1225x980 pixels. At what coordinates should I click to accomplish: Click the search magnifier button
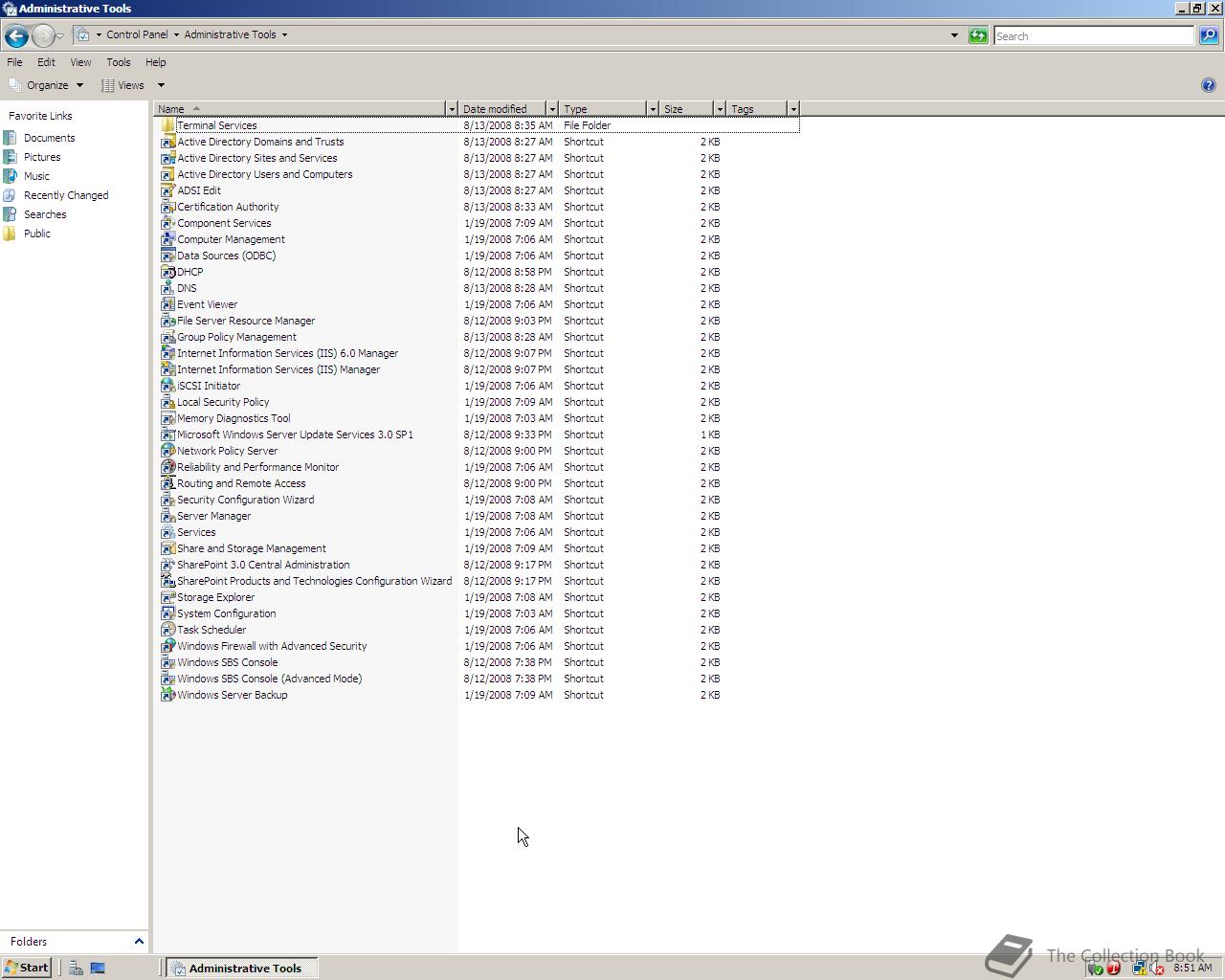(1208, 35)
